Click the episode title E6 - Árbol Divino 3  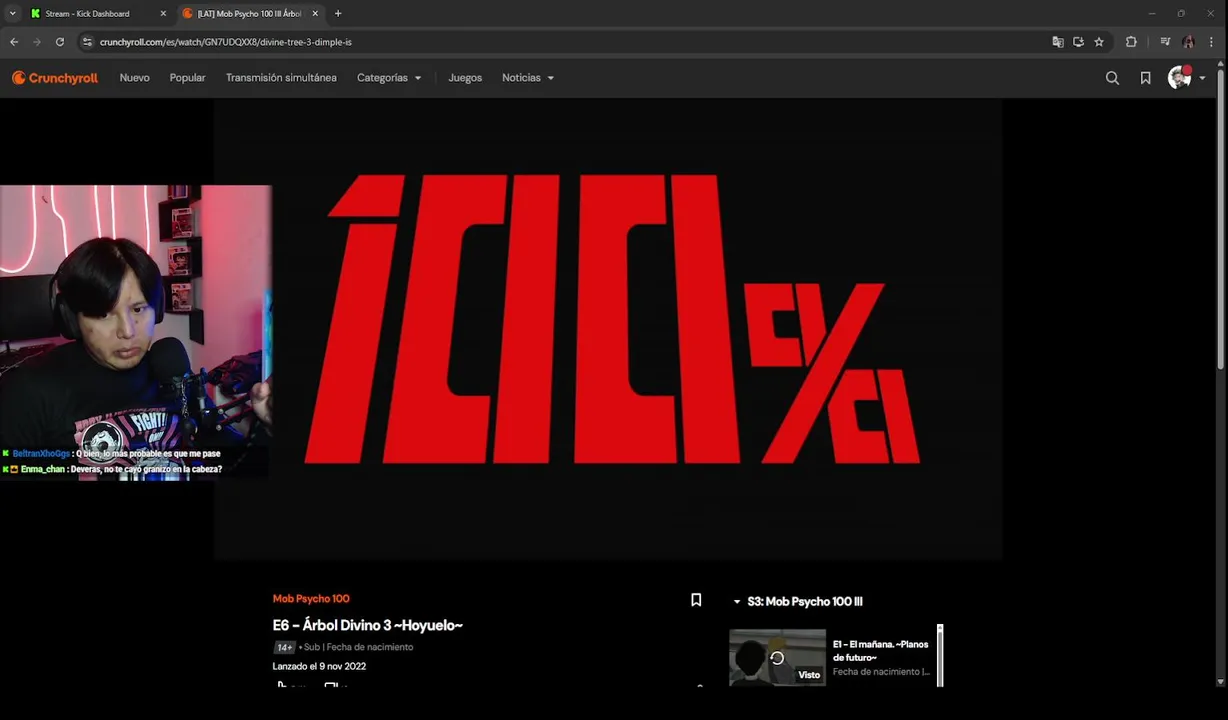(367, 626)
